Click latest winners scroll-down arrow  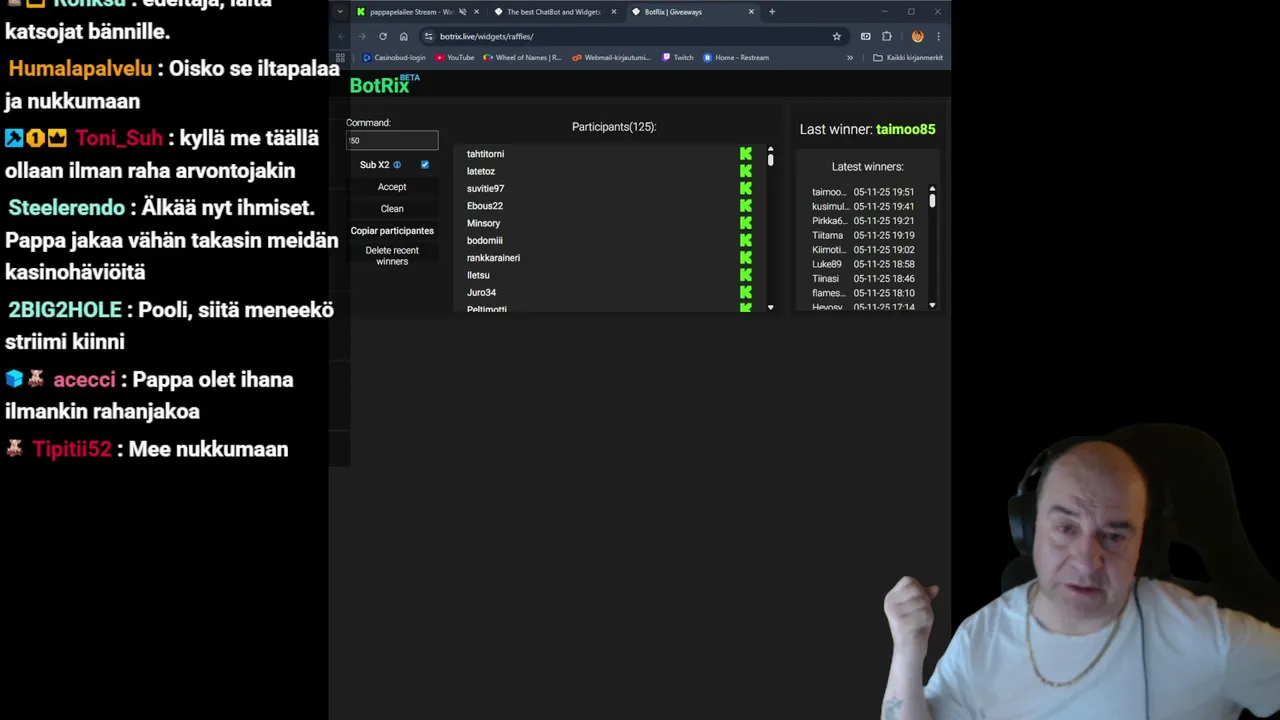point(932,305)
